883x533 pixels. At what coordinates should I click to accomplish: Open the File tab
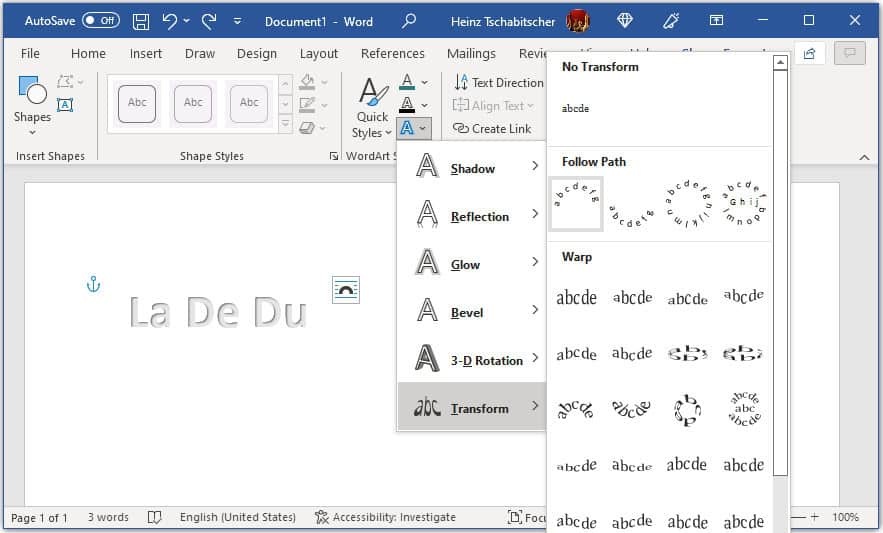30,54
